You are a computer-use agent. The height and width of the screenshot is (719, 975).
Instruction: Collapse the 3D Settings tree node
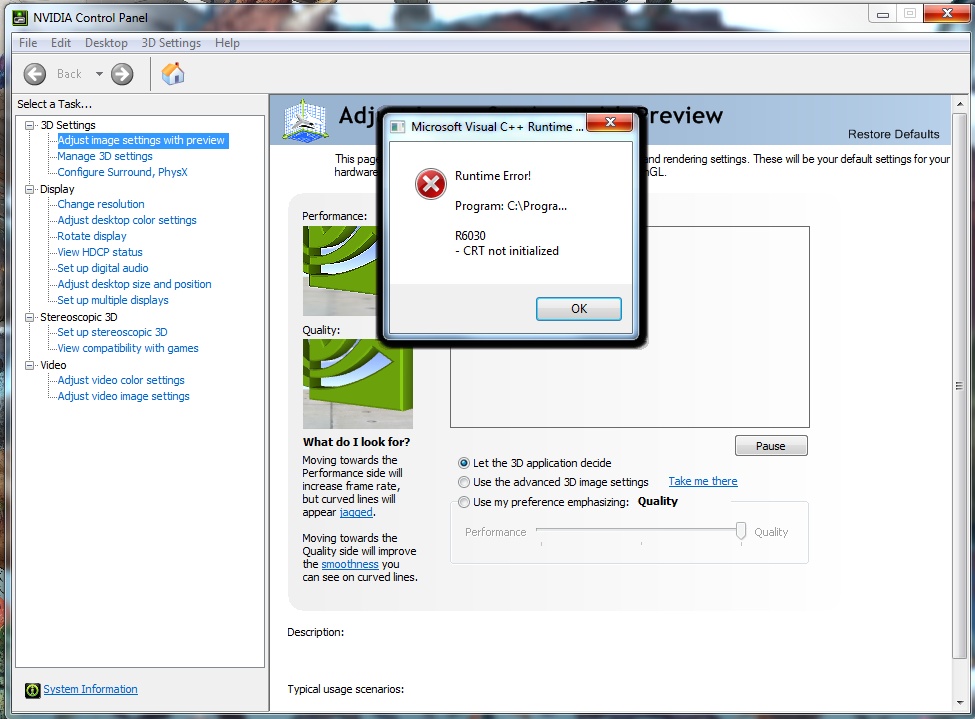click(x=29, y=125)
